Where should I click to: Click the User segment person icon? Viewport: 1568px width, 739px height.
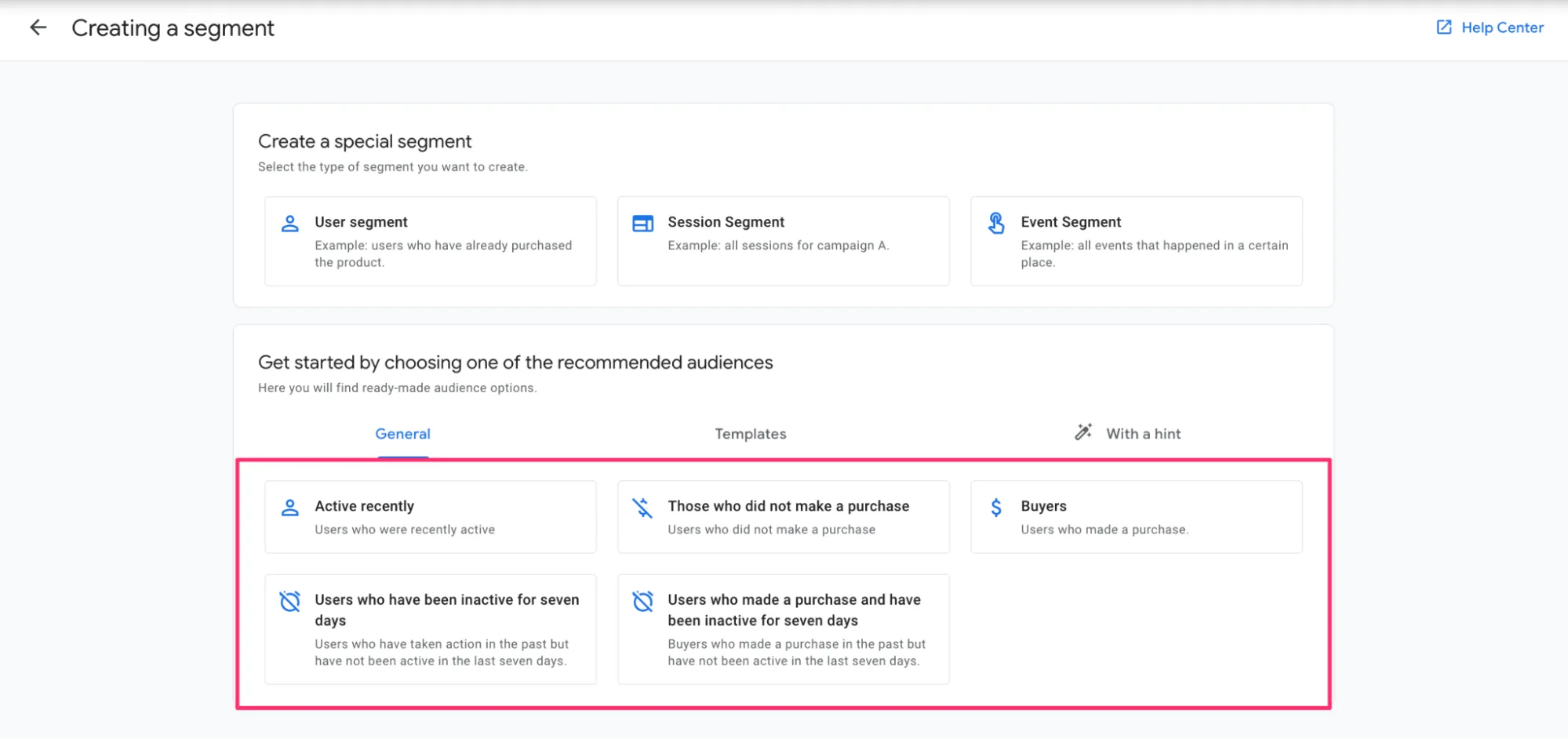(290, 223)
